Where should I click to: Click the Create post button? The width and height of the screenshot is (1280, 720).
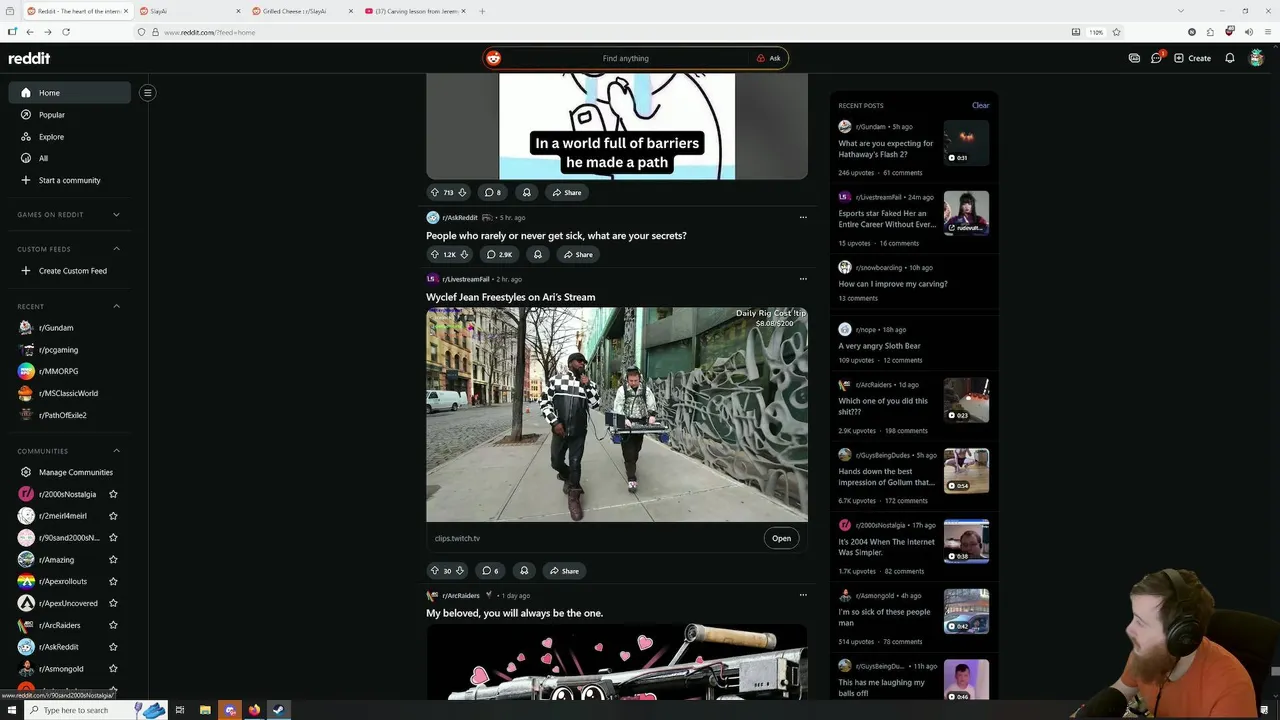coord(1192,58)
